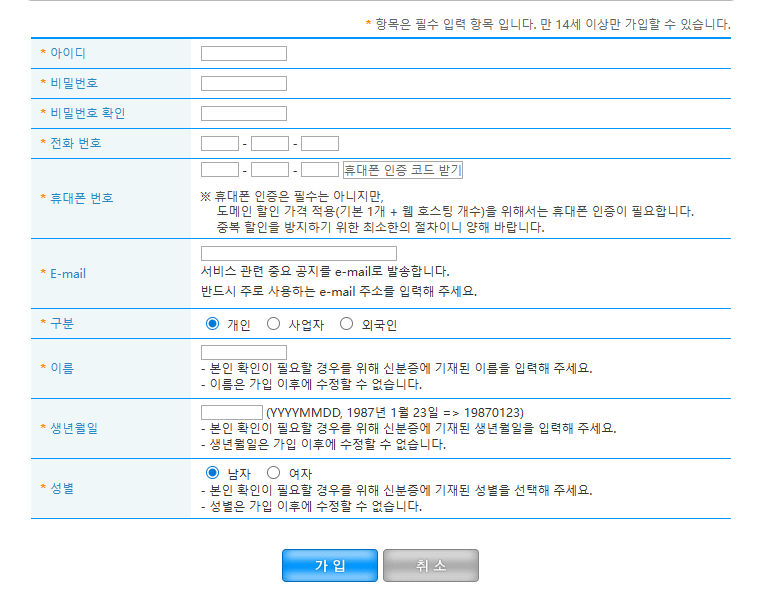This screenshot has width=781, height=595.
Task: Select the 개인 radio button
Action: 212,324
